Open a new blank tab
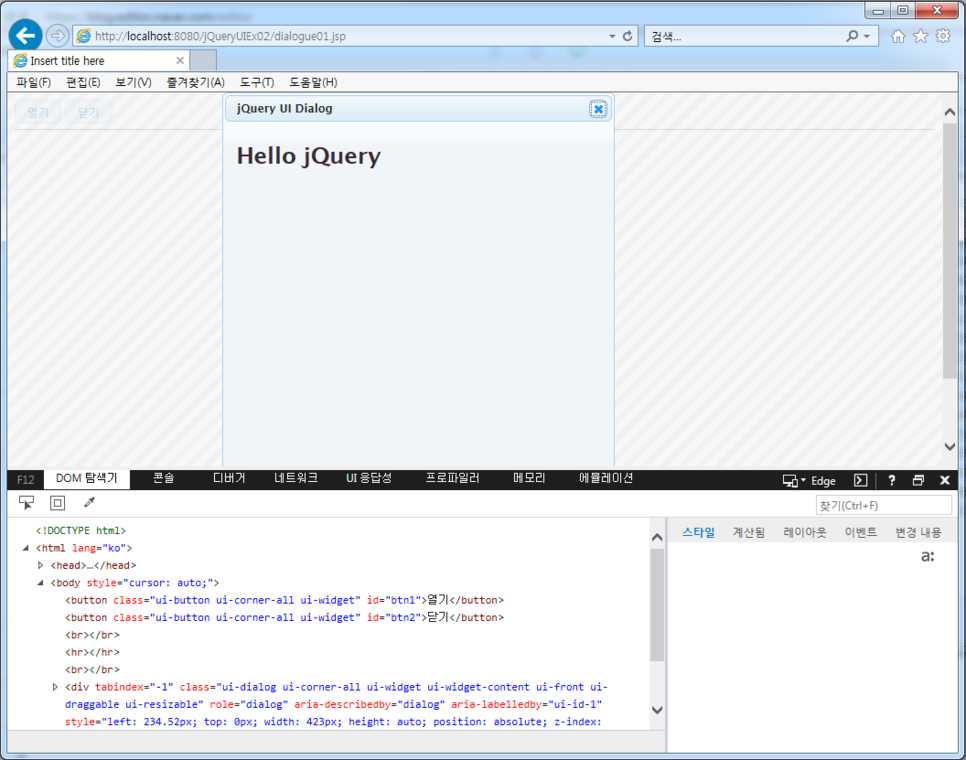 click(x=203, y=60)
